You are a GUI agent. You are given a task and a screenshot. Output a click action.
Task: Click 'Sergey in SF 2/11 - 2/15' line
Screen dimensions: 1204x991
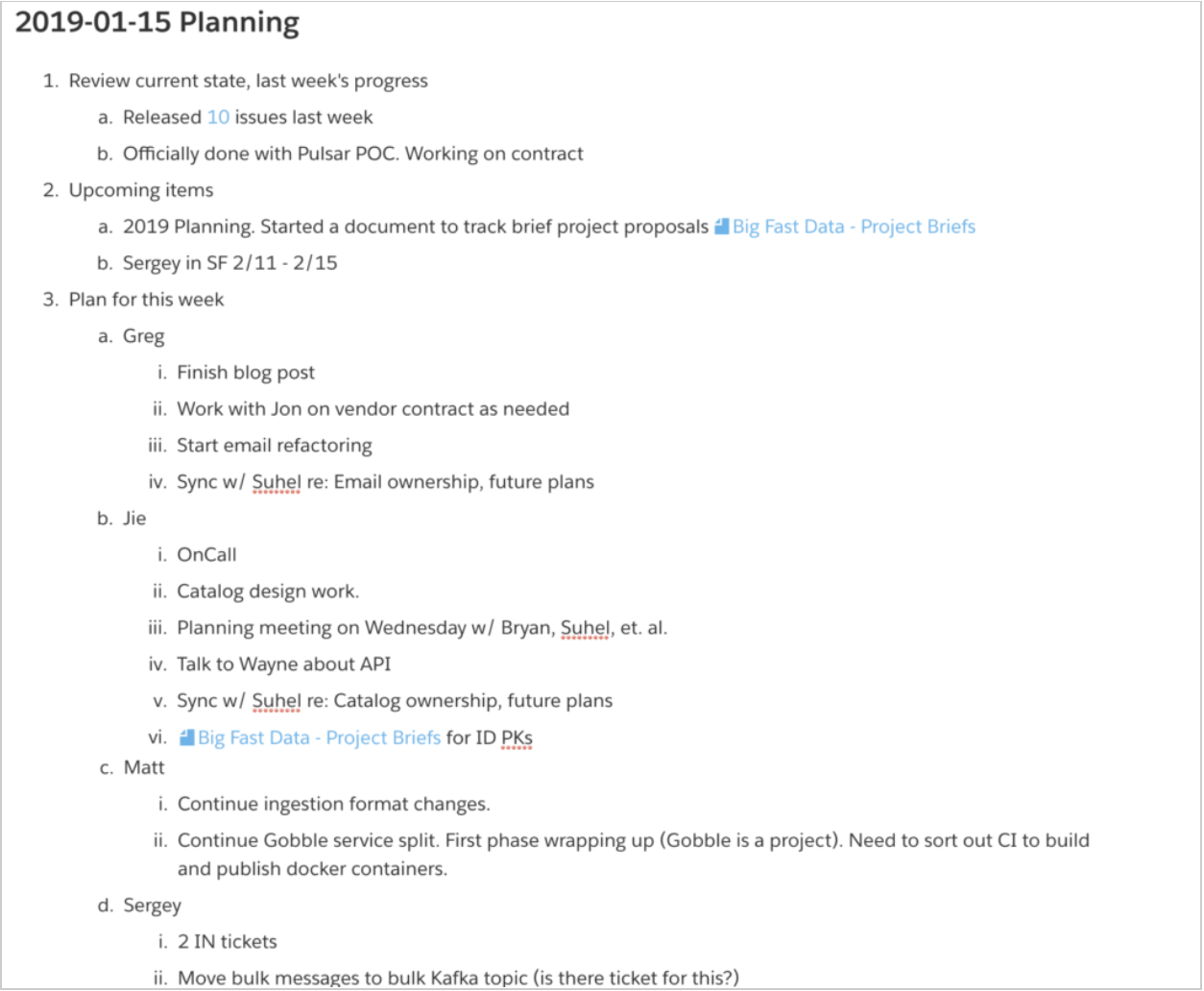point(230,263)
